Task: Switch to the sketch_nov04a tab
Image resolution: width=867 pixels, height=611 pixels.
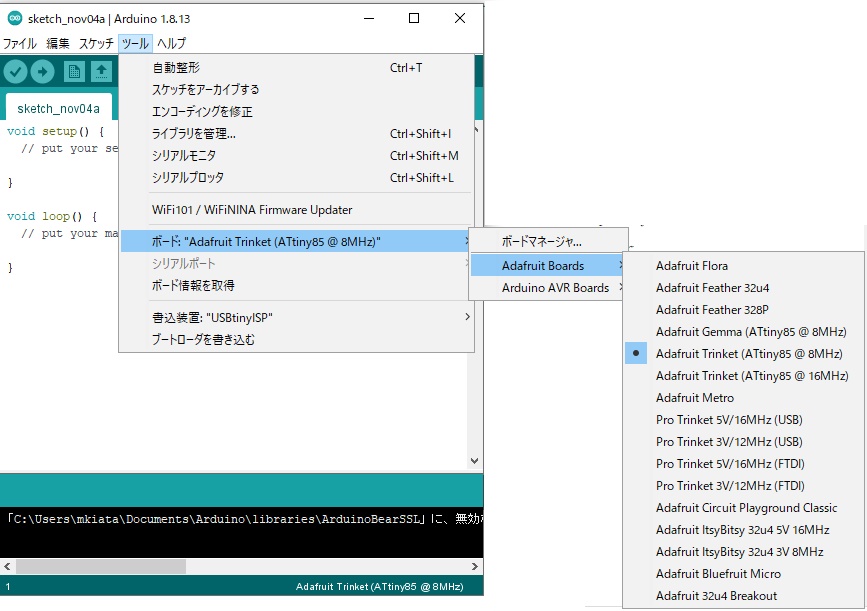Action: click(59, 108)
